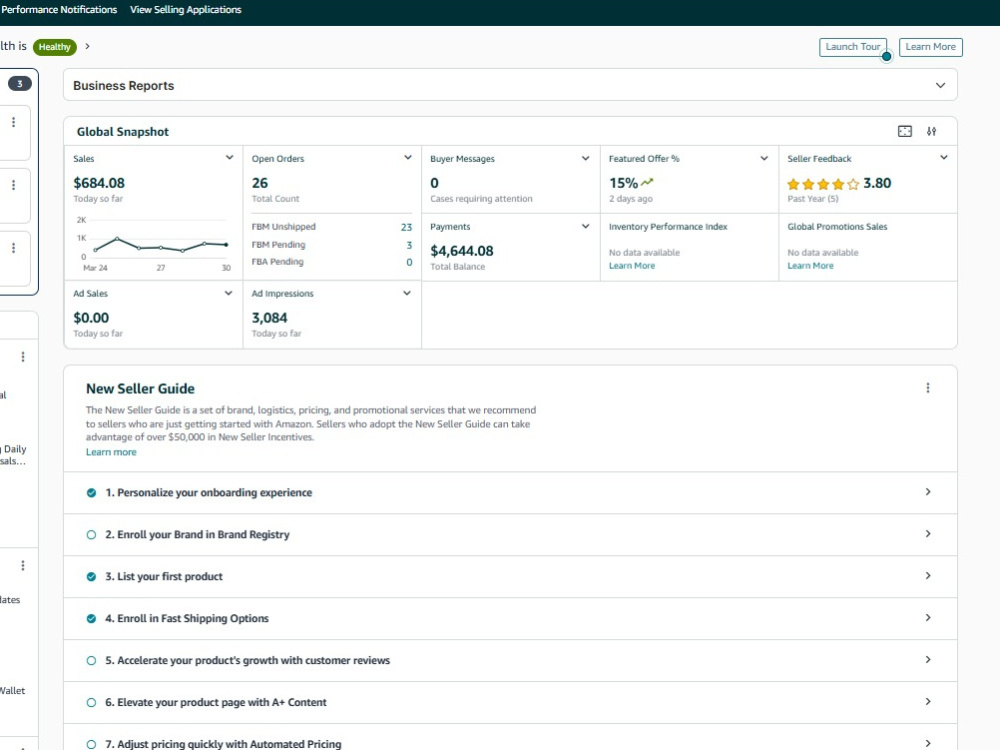Click checked circle for List first product

pos(91,577)
